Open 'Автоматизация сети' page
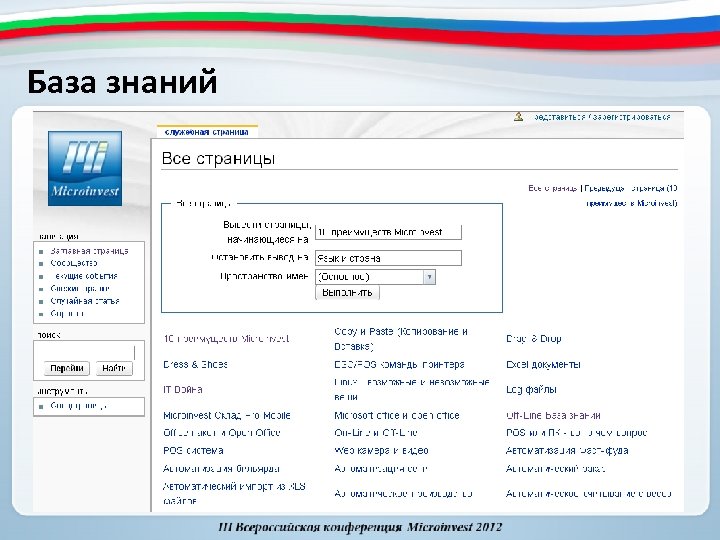The height and width of the screenshot is (540, 720). click(381, 469)
